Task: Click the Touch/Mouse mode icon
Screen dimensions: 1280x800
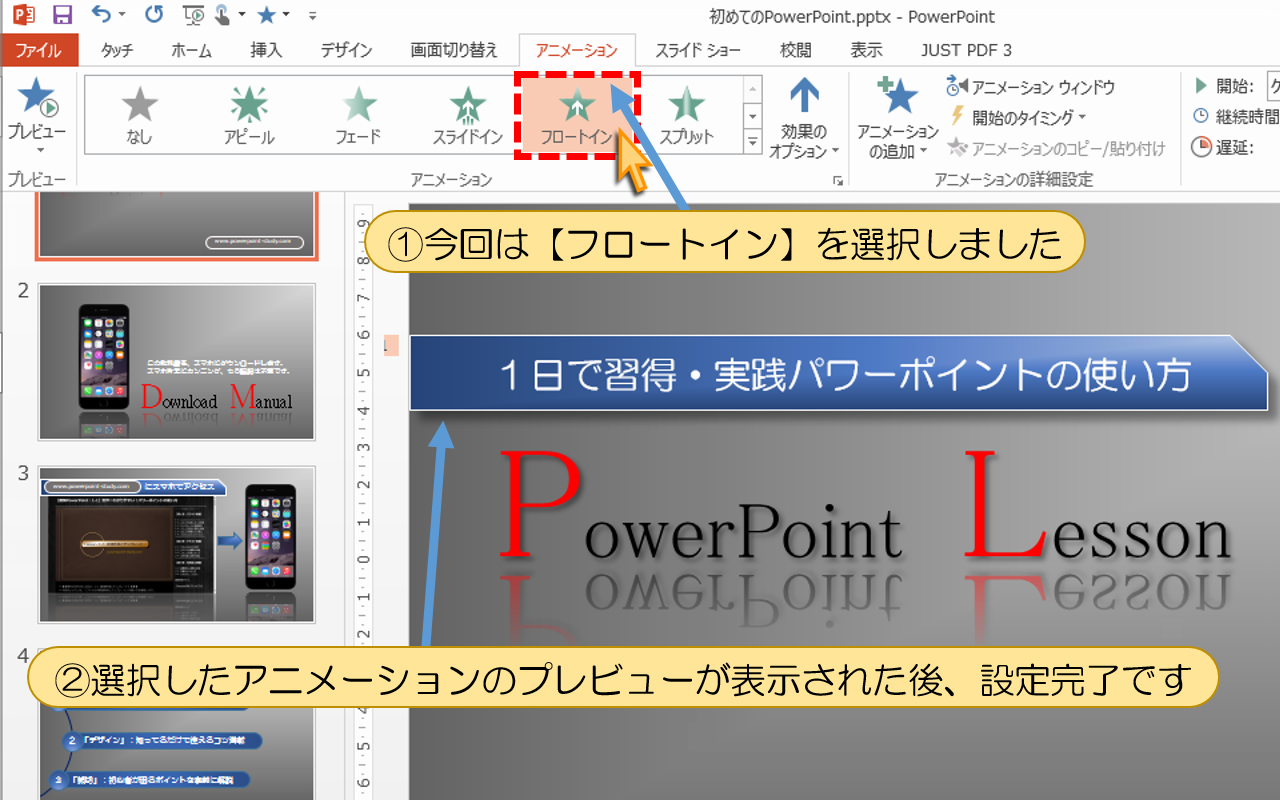Action: (x=221, y=15)
